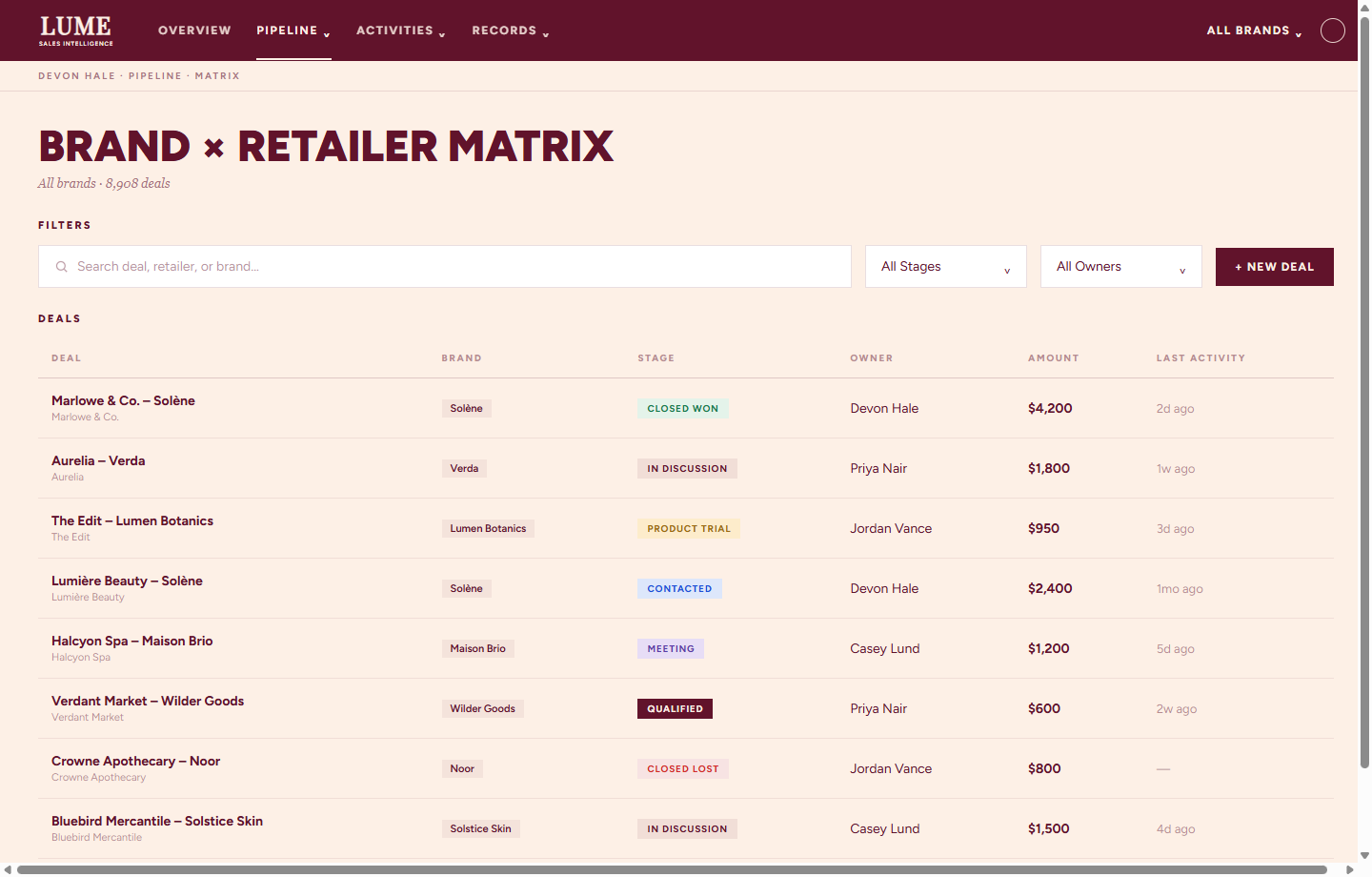The width and height of the screenshot is (1372, 877).
Task: Click the Lumen Botanics brand tag
Action: [488, 529]
